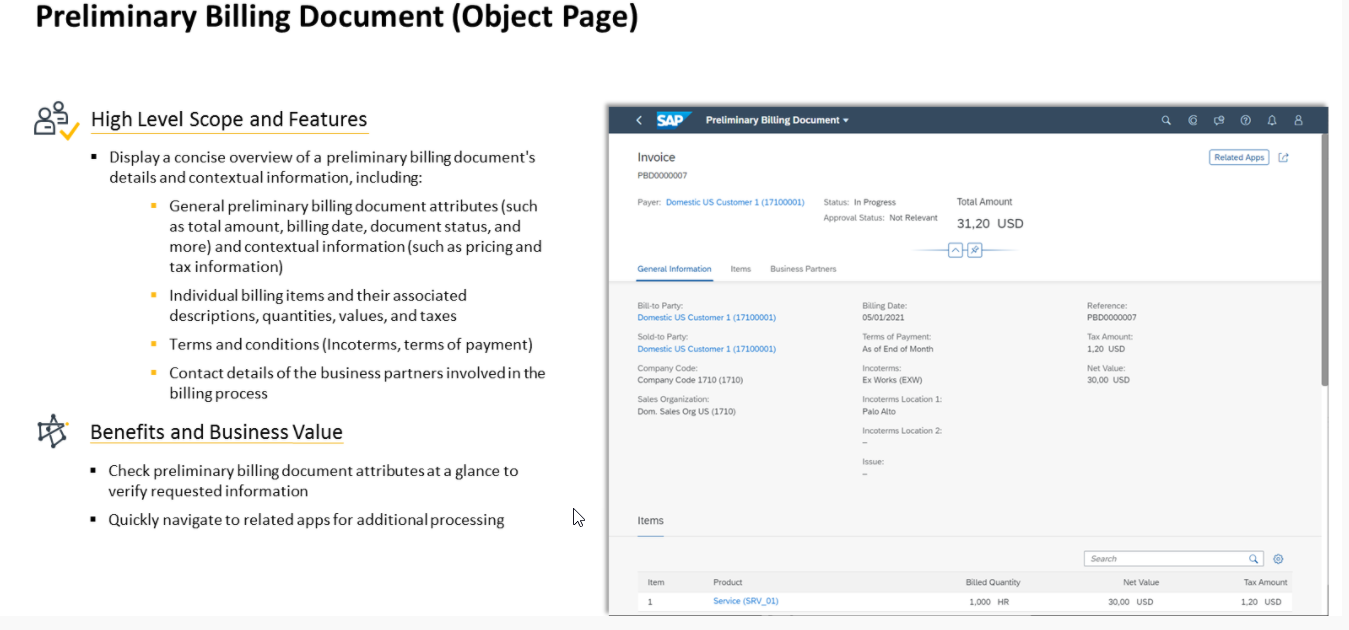This screenshot has height=630, width=1349.
Task: Click the back arrow in SAP header
Action: [x=639, y=120]
